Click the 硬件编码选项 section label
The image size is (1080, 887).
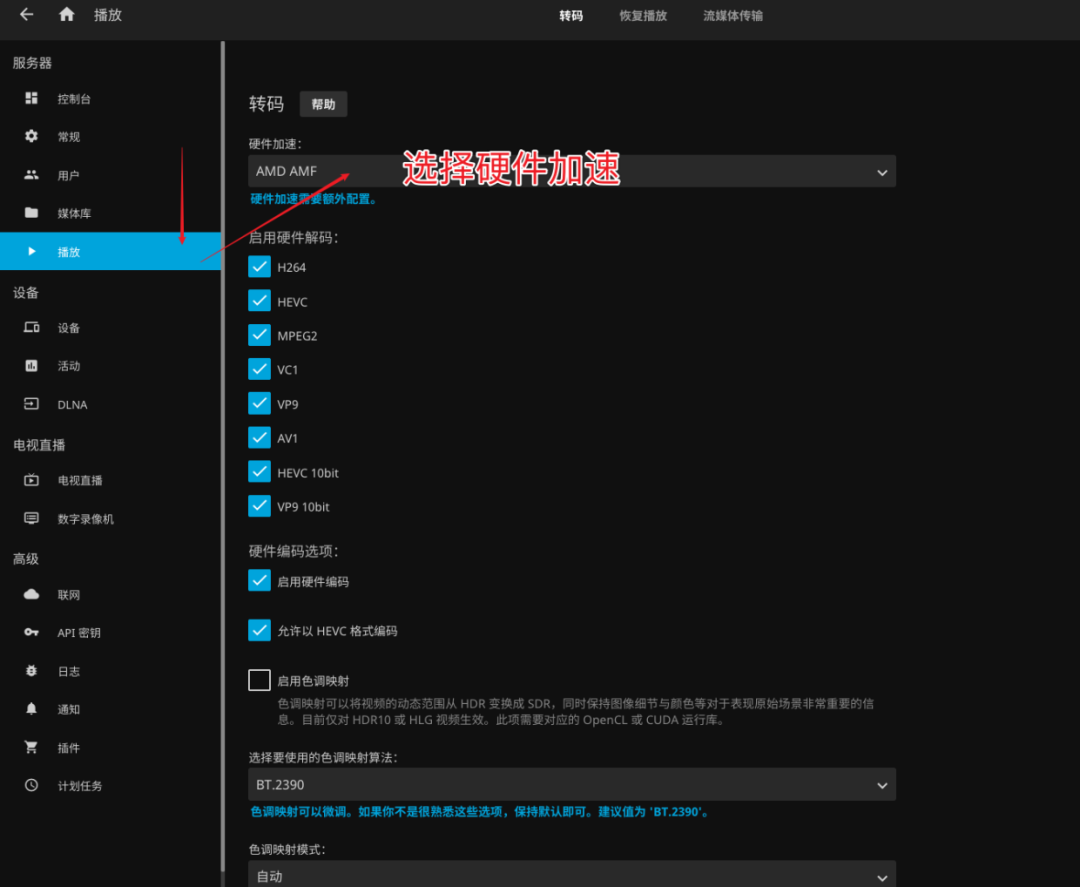pos(293,551)
